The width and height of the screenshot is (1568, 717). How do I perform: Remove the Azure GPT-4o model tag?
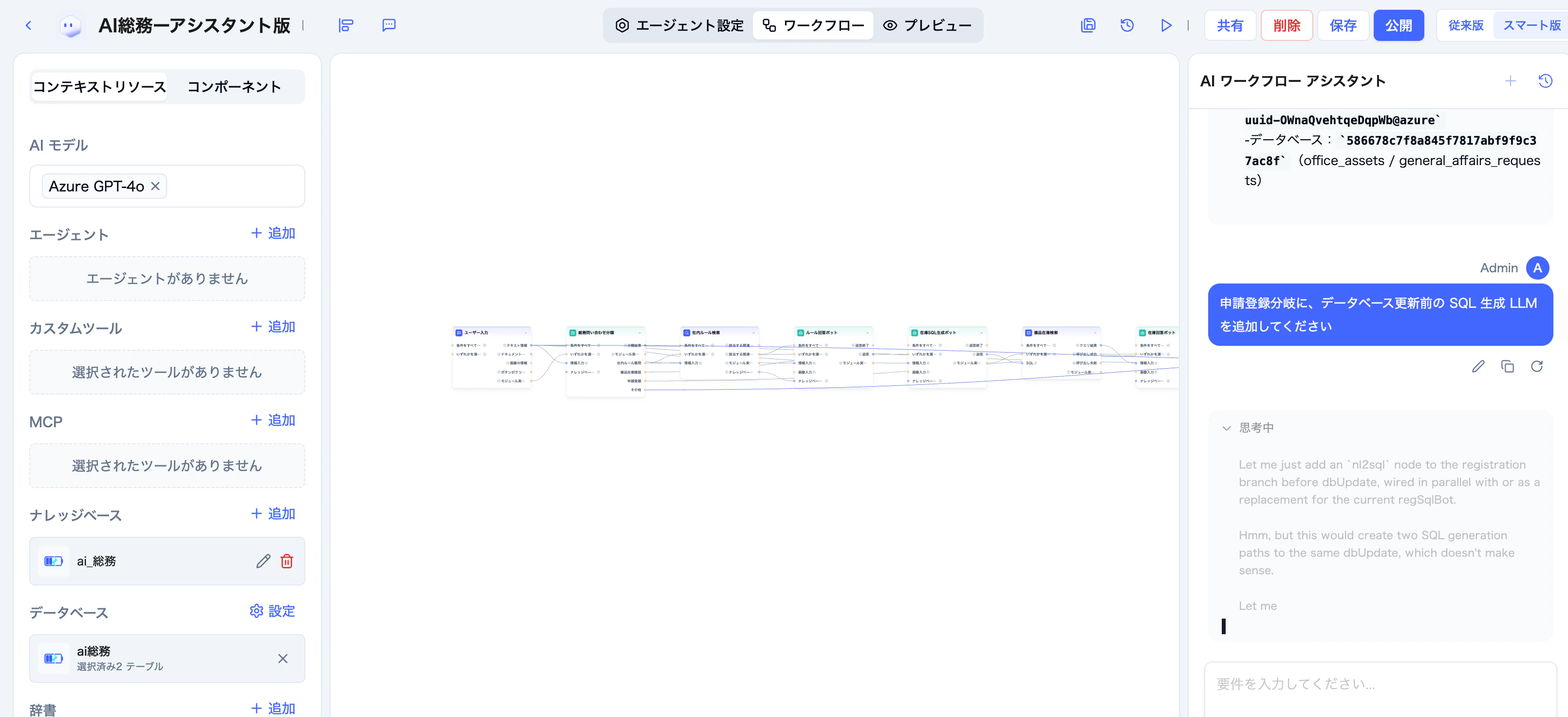[x=155, y=186]
